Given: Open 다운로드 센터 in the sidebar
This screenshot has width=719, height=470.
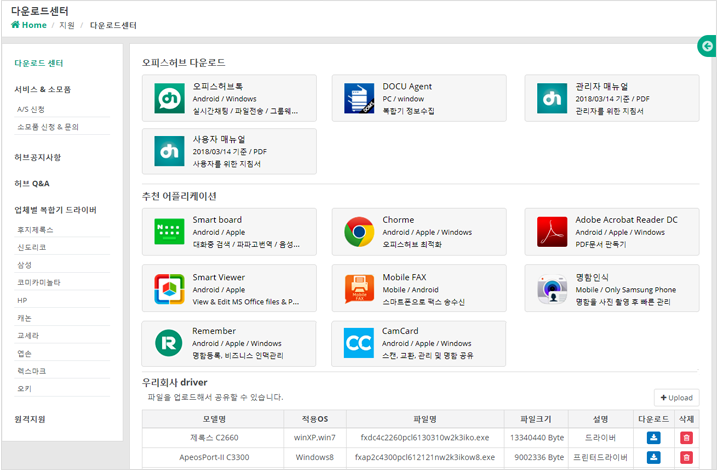Looking at the screenshot, I should [39, 63].
